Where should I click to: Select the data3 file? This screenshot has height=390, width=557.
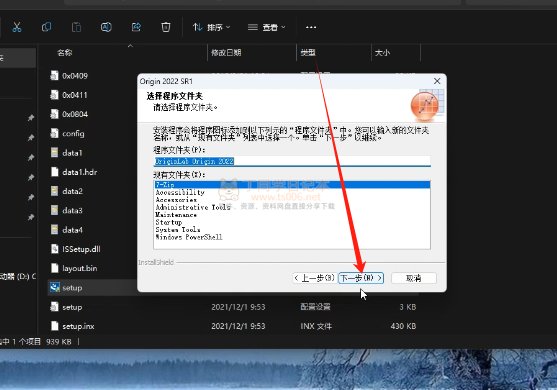72,210
